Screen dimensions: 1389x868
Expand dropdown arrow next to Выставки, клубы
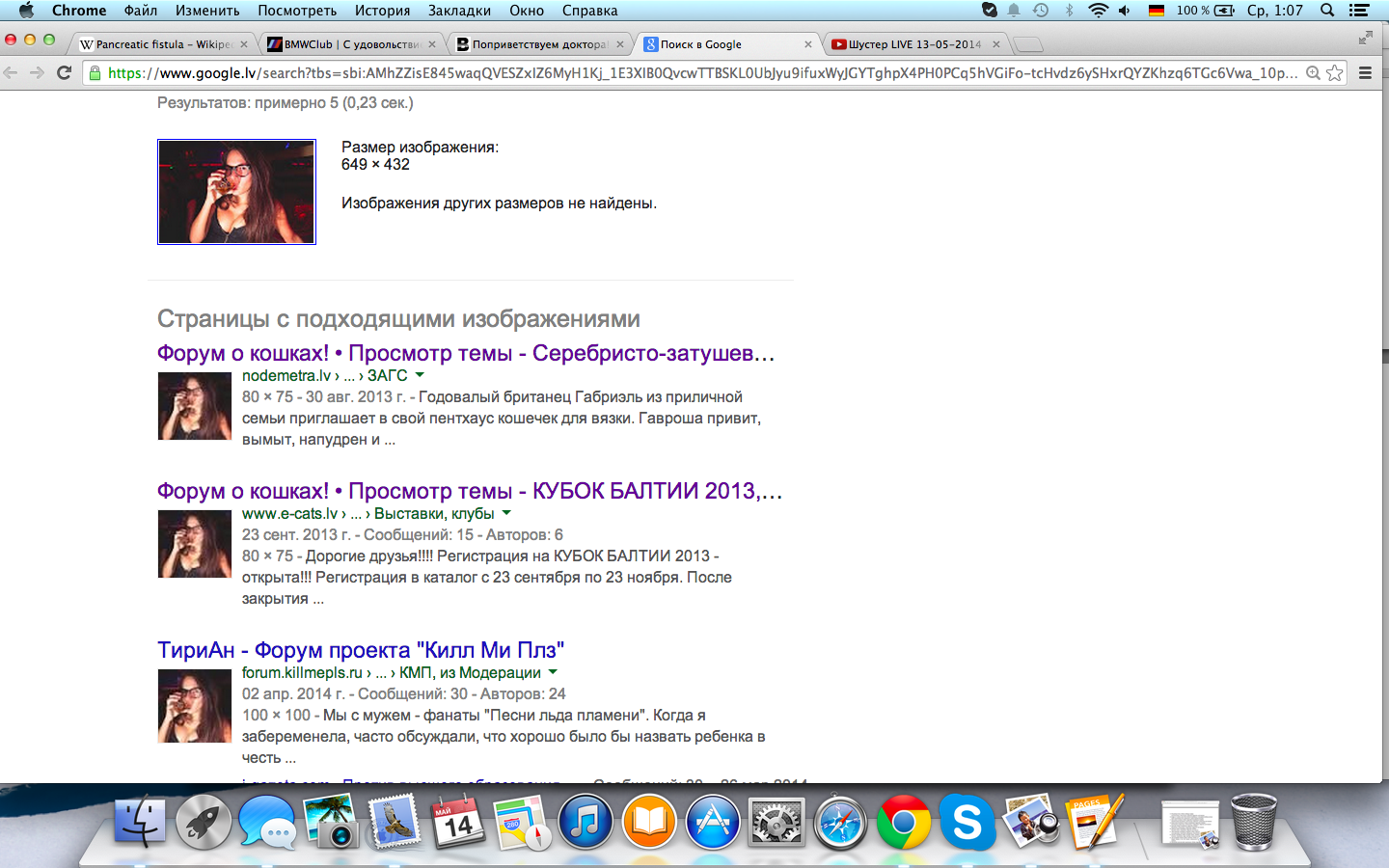[506, 513]
